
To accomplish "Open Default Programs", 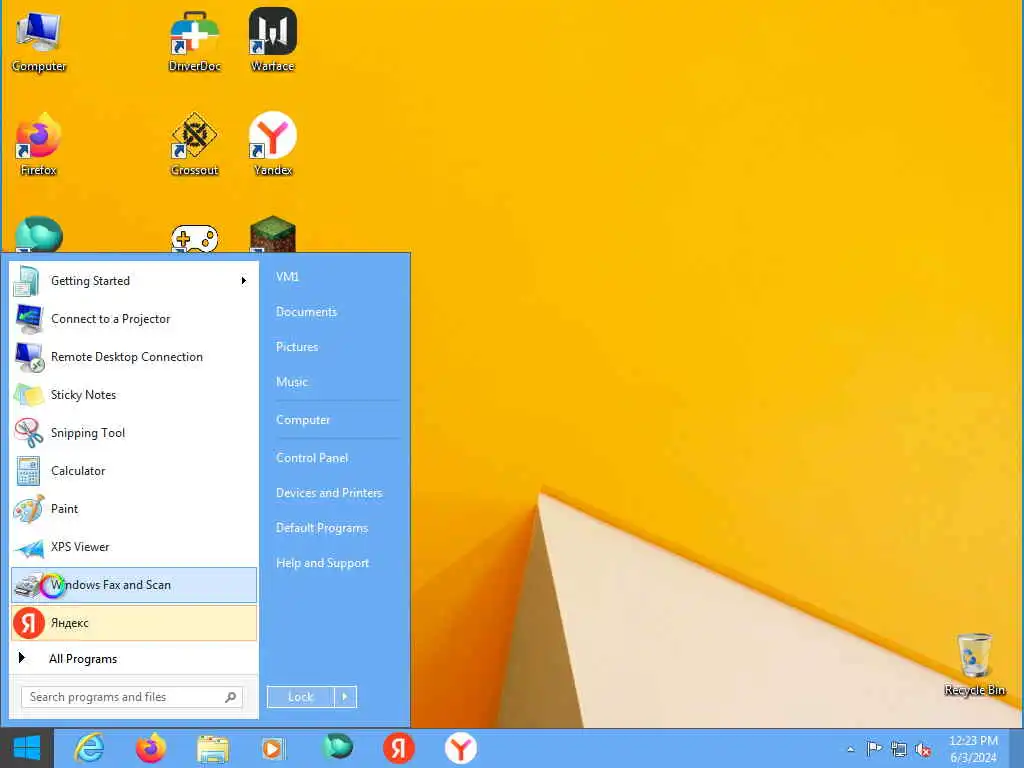I will click(x=322, y=528).
